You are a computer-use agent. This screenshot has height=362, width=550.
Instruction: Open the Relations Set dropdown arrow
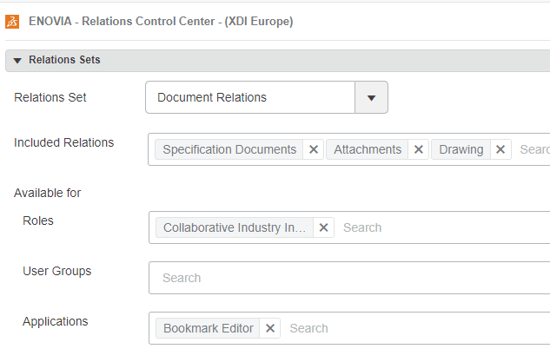click(x=371, y=98)
